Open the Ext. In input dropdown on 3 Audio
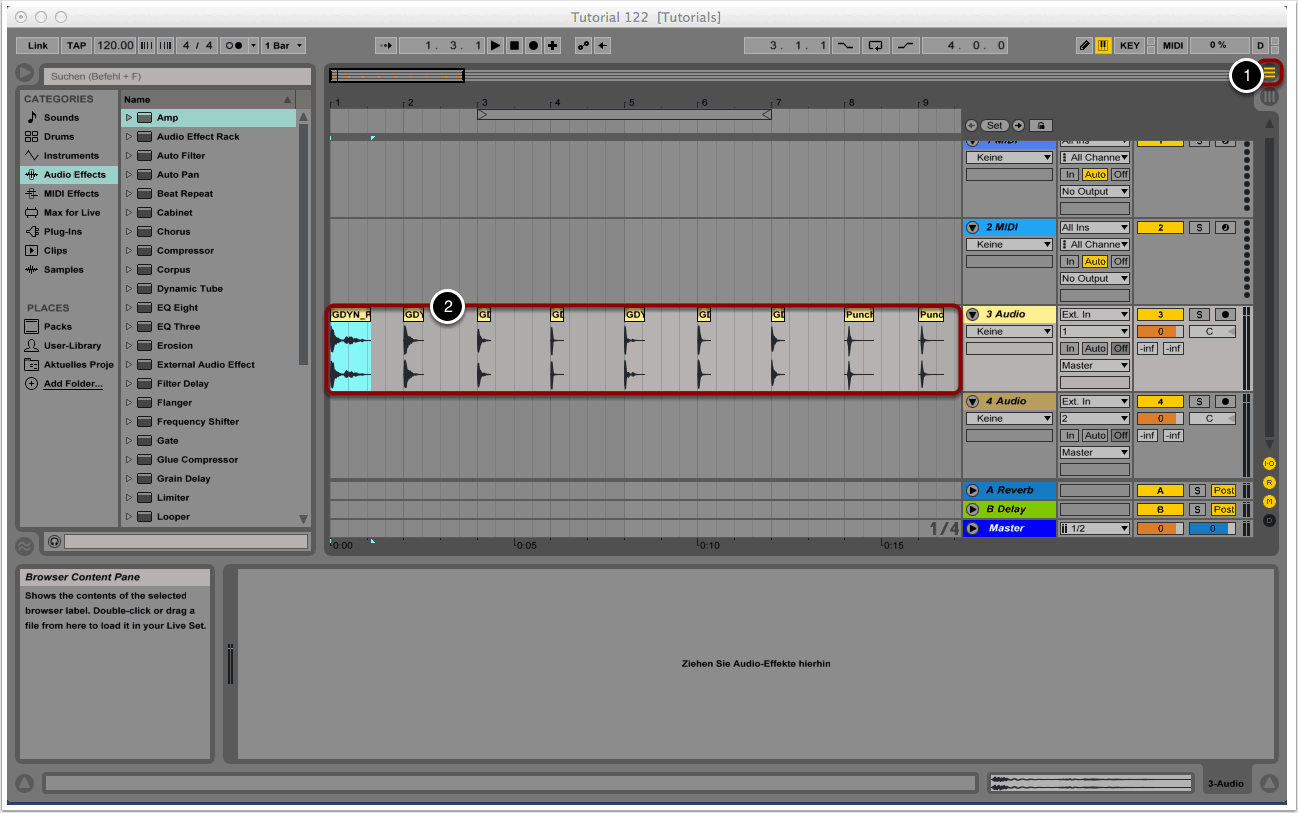The image size is (1298, 813). (x=1094, y=315)
